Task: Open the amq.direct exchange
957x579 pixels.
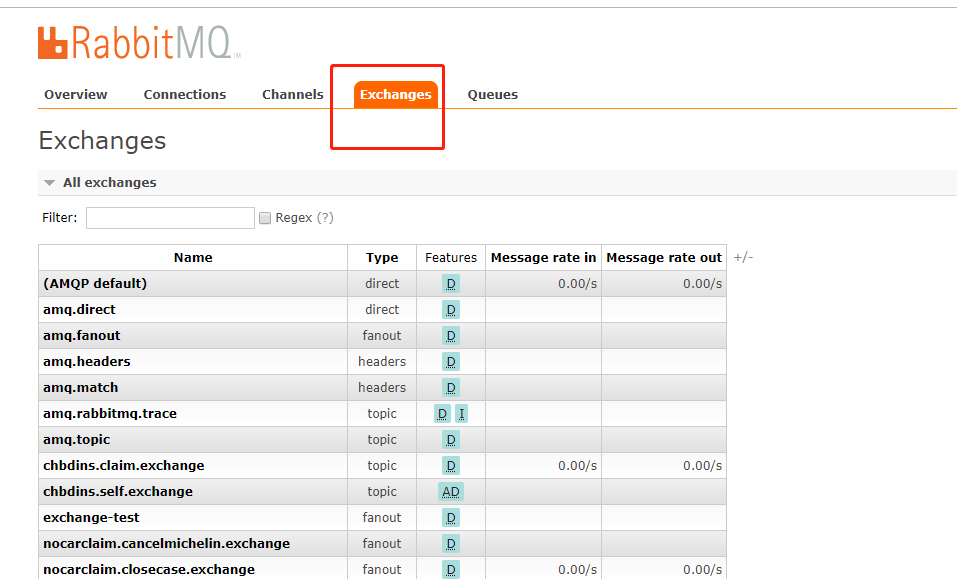Action: click(x=79, y=309)
